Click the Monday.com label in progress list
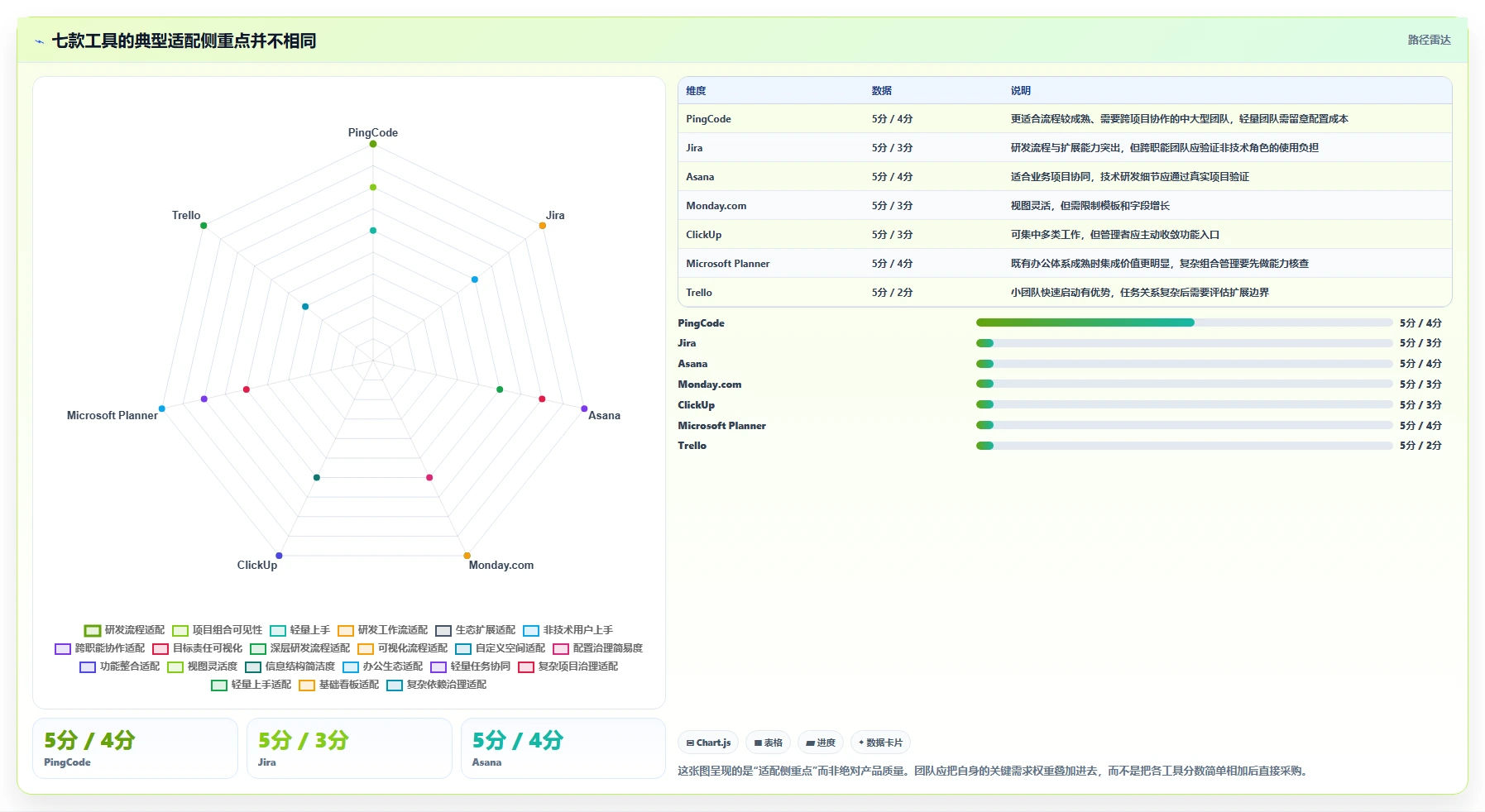Viewport: 1485px width, 812px height. [710, 385]
